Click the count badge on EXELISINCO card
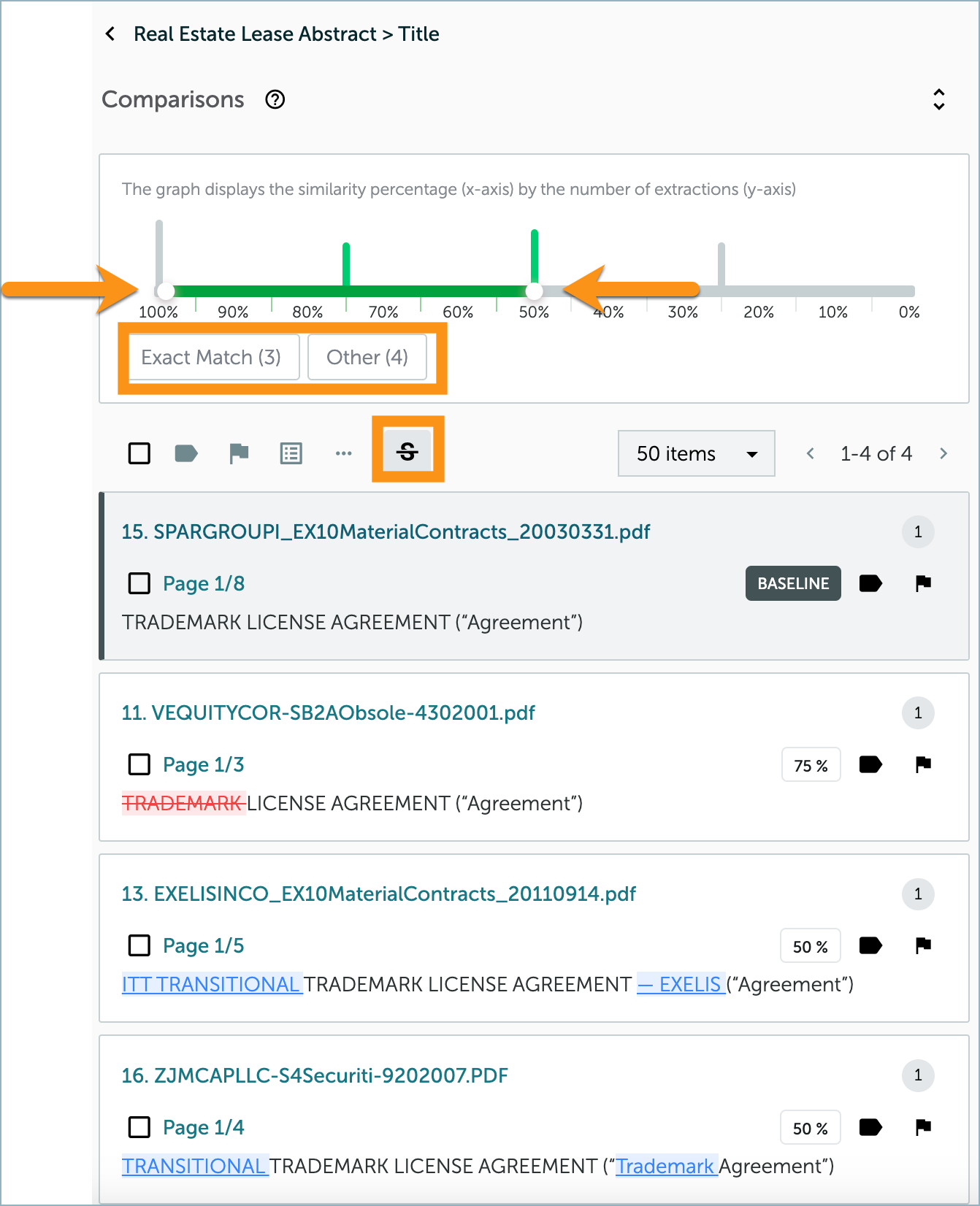Viewport: 980px width, 1206px height. pyautogui.click(x=918, y=894)
